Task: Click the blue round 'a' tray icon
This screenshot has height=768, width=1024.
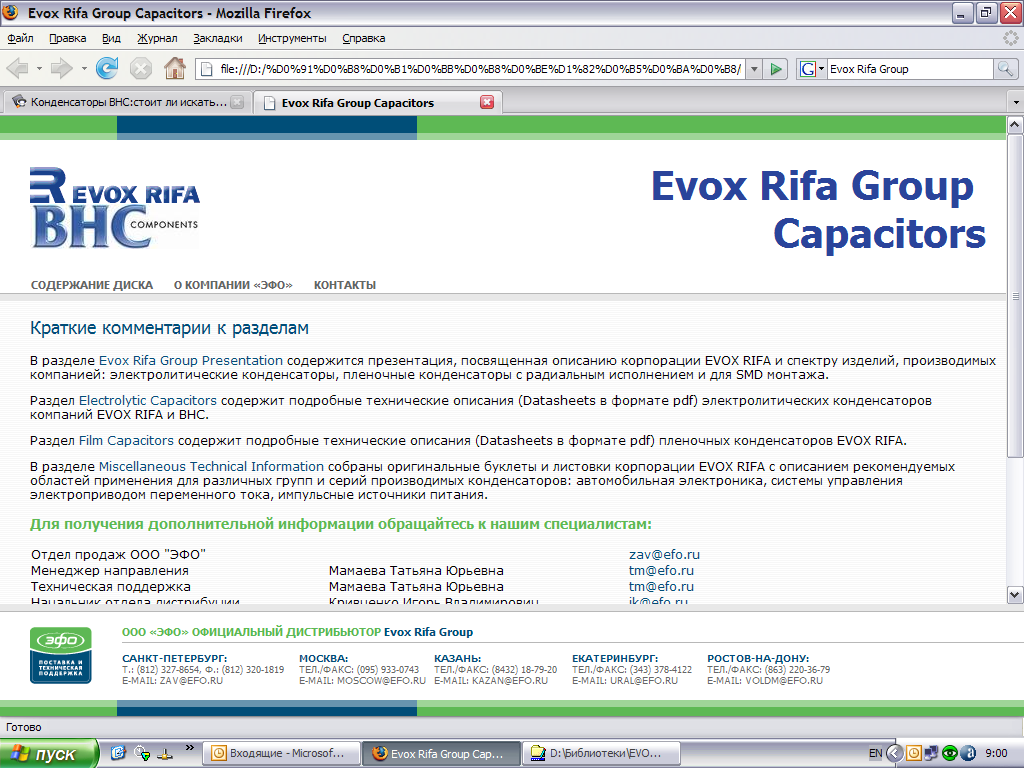Action: click(x=968, y=754)
